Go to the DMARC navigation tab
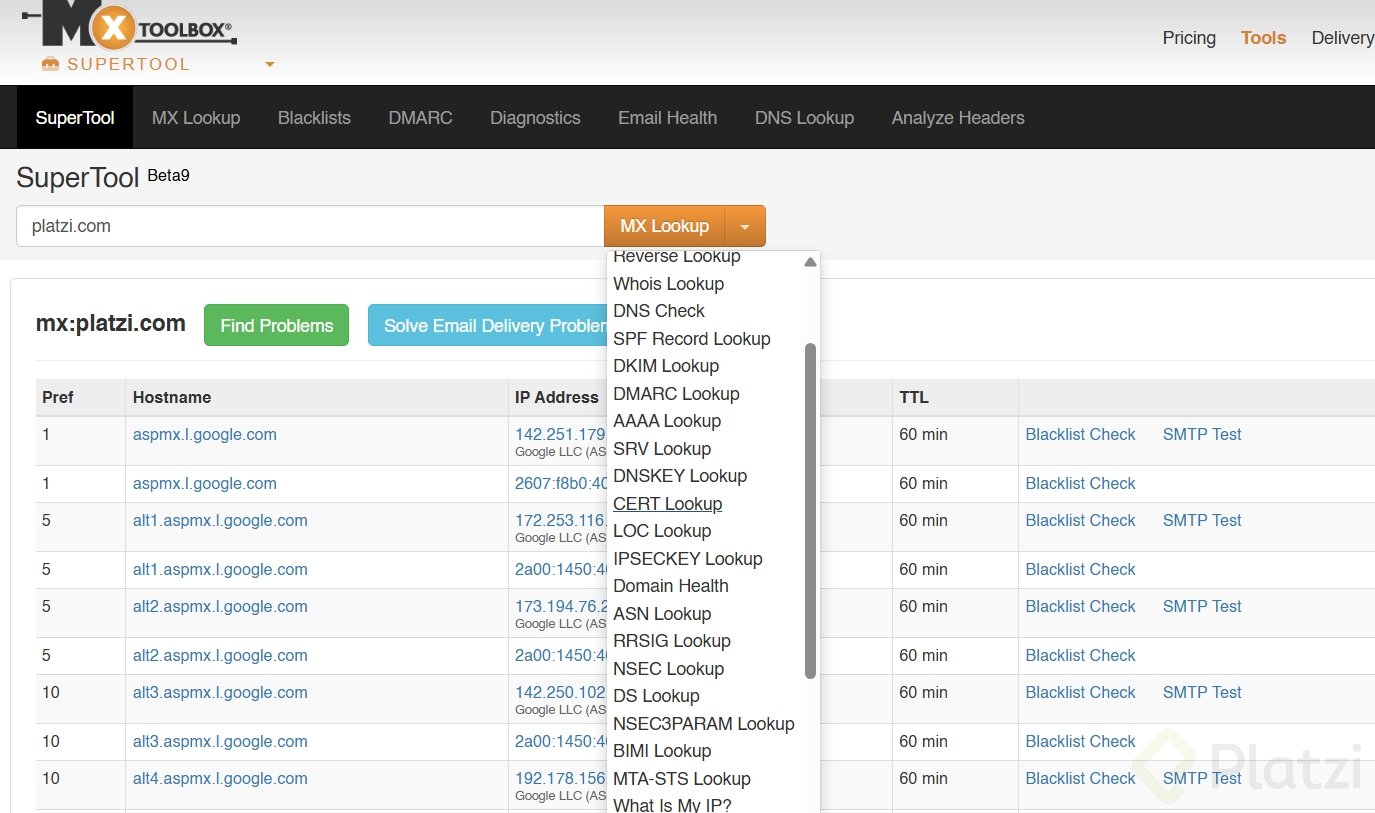Screen dimensions: 1375x813 [420, 118]
